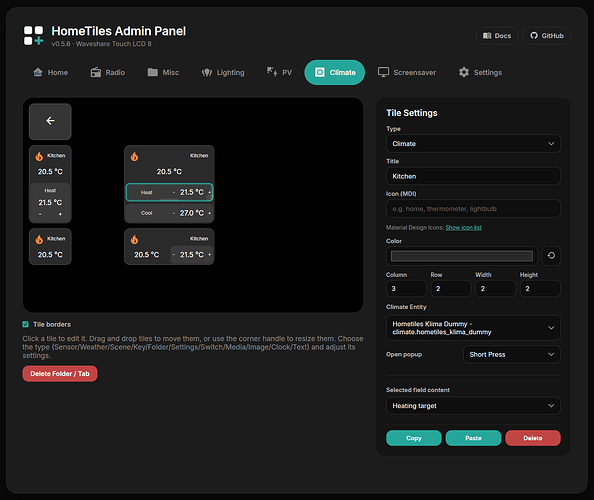The width and height of the screenshot is (594, 500).
Task: Click the Title field containing Kitchen
Action: 473,176
